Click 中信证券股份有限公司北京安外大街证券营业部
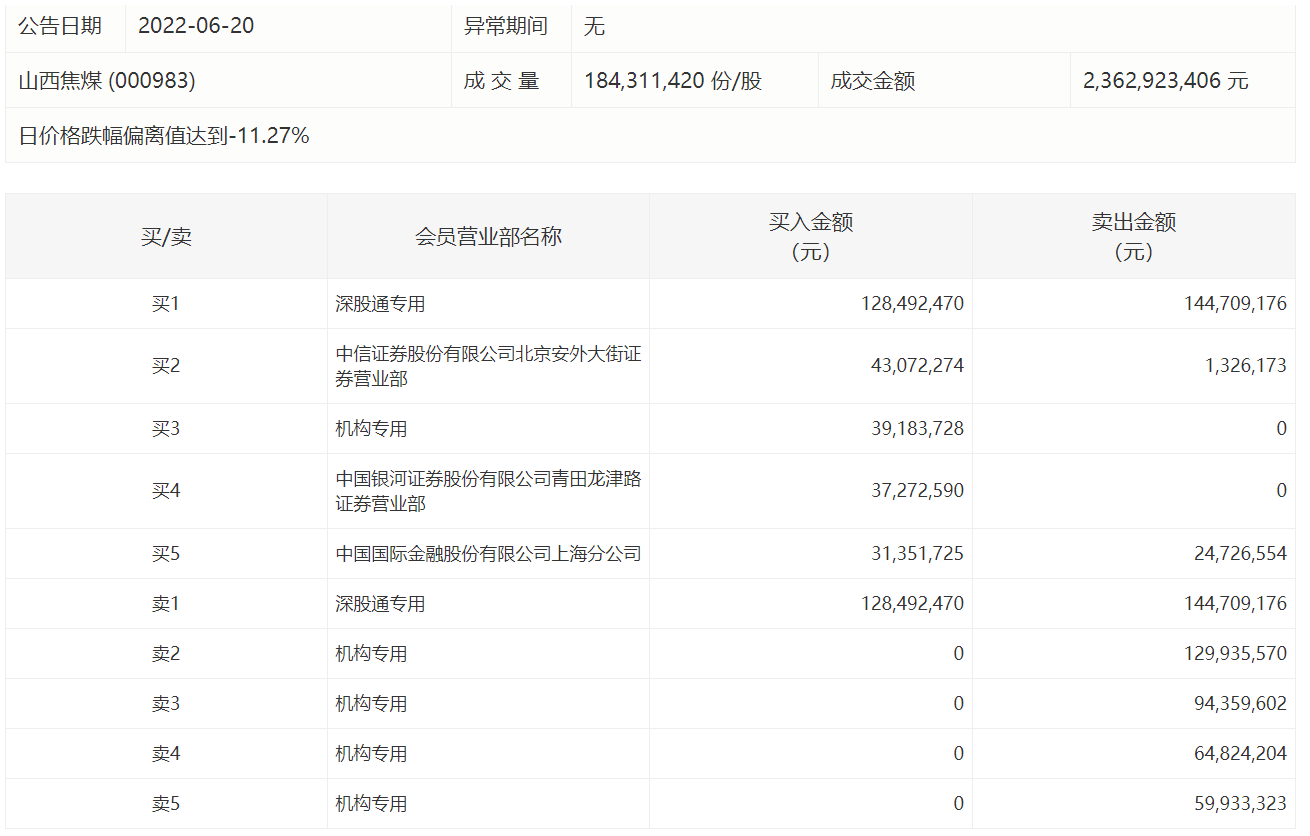1310x836 pixels. [x=488, y=366]
